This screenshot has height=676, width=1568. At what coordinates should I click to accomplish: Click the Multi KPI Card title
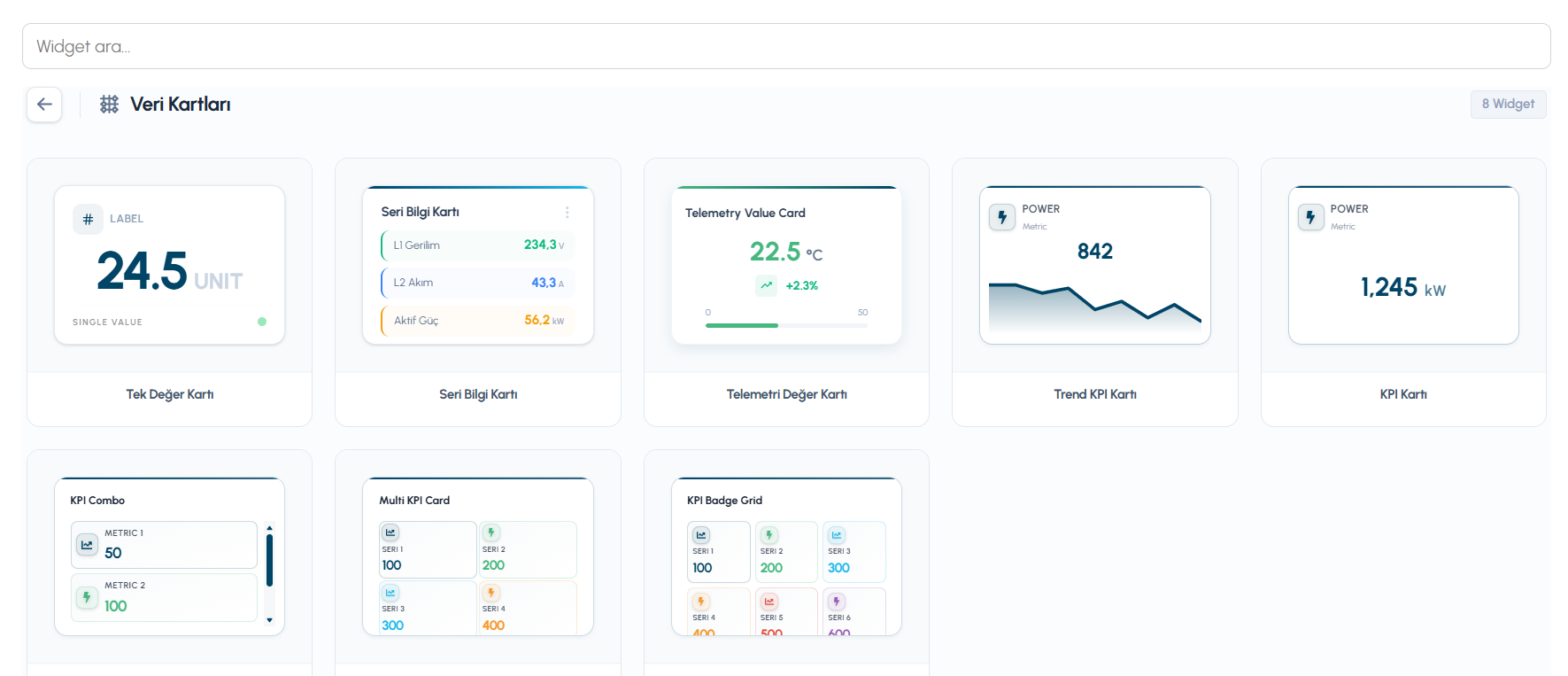[414, 501]
